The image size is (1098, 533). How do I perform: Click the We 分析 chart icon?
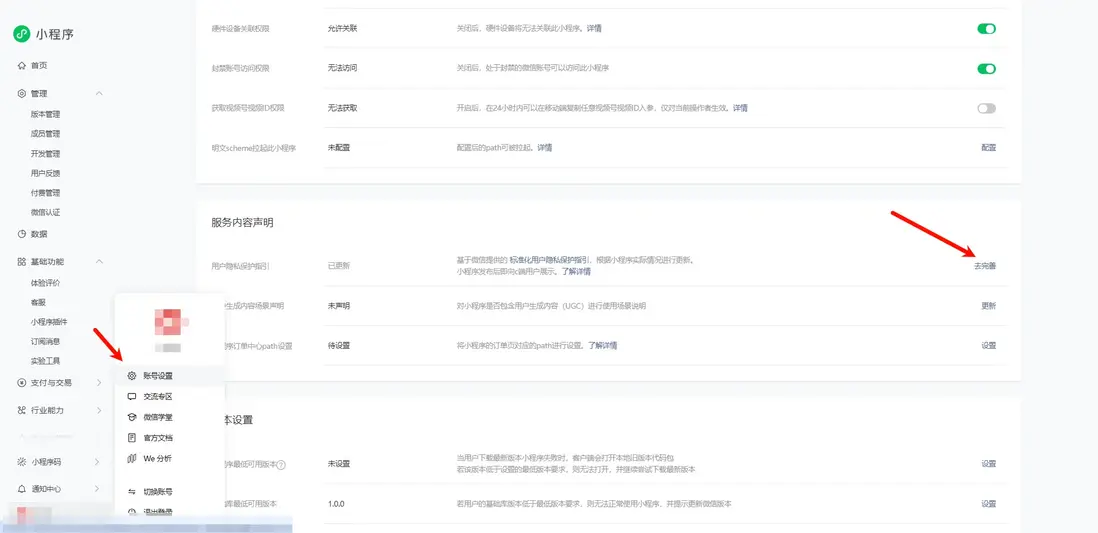coord(132,459)
